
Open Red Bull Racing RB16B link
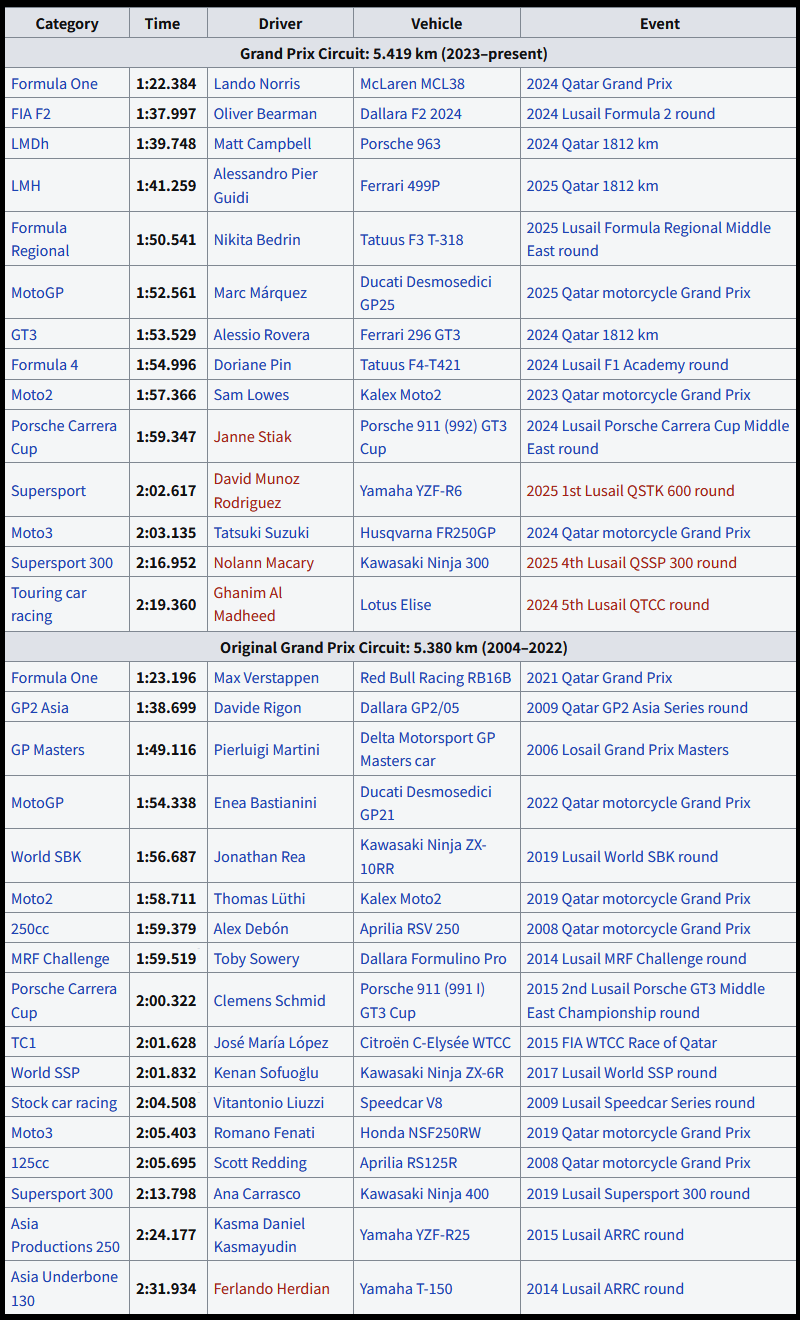[435, 678]
